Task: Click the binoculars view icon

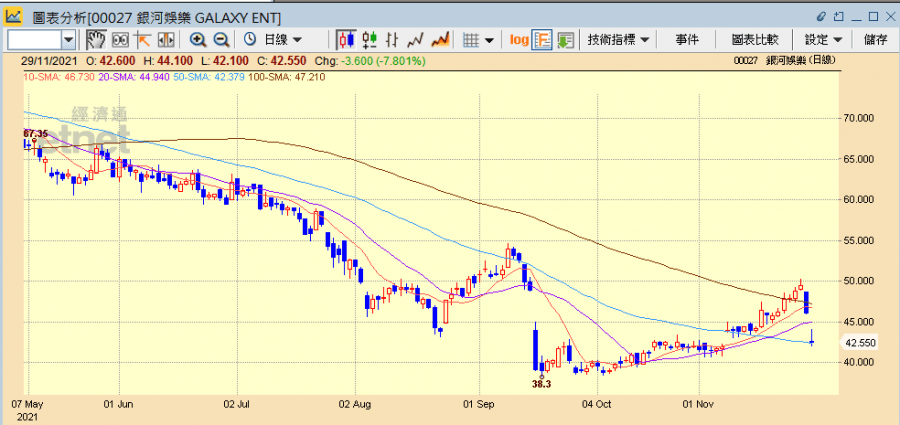Action: coord(119,40)
